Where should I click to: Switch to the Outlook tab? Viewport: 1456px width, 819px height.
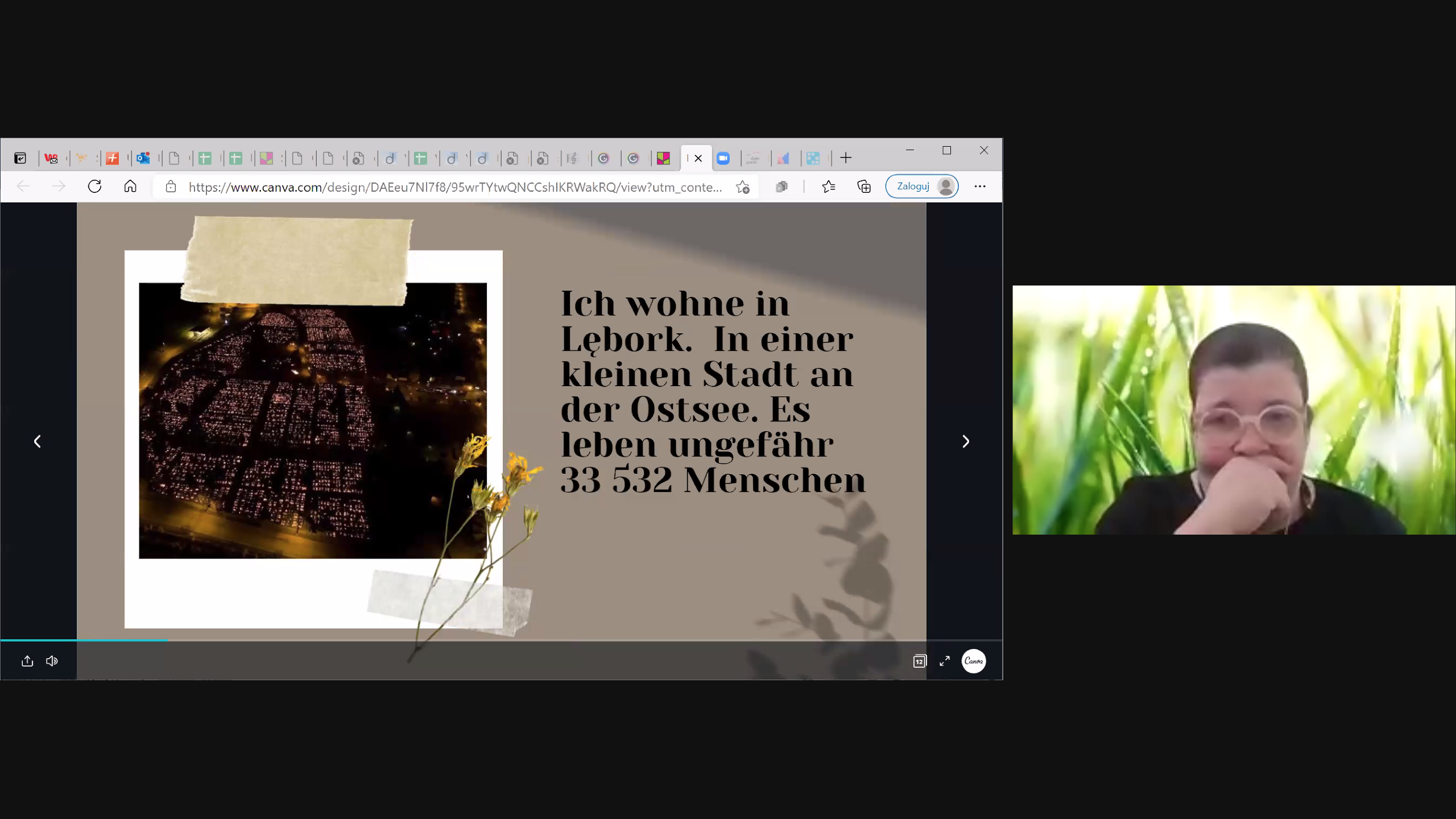tap(143, 158)
